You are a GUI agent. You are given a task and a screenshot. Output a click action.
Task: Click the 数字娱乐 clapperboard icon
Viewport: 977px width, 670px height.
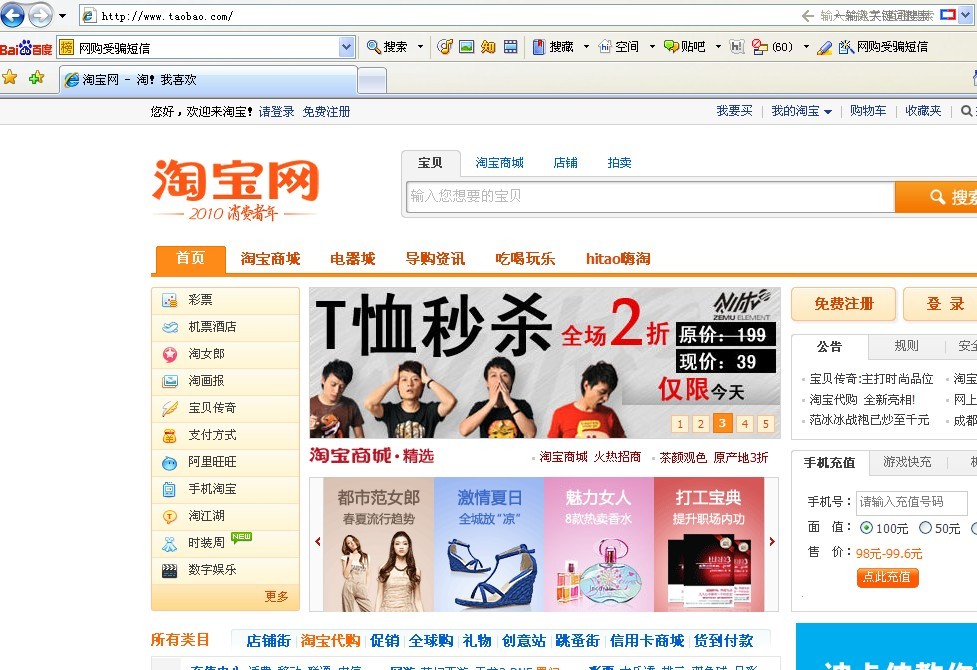169,570
